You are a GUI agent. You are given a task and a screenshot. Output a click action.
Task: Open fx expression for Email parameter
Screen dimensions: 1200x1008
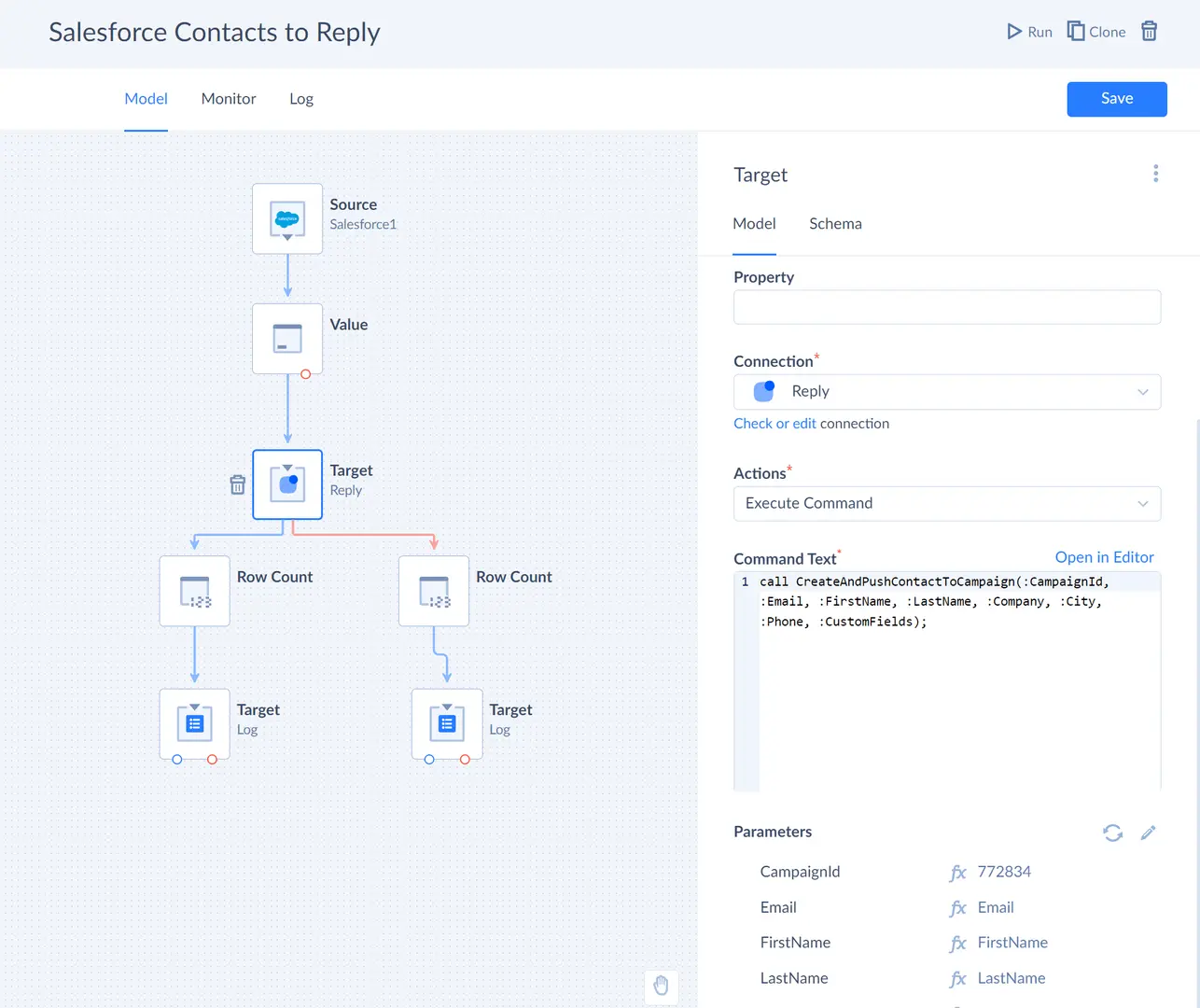click(958, 908)
